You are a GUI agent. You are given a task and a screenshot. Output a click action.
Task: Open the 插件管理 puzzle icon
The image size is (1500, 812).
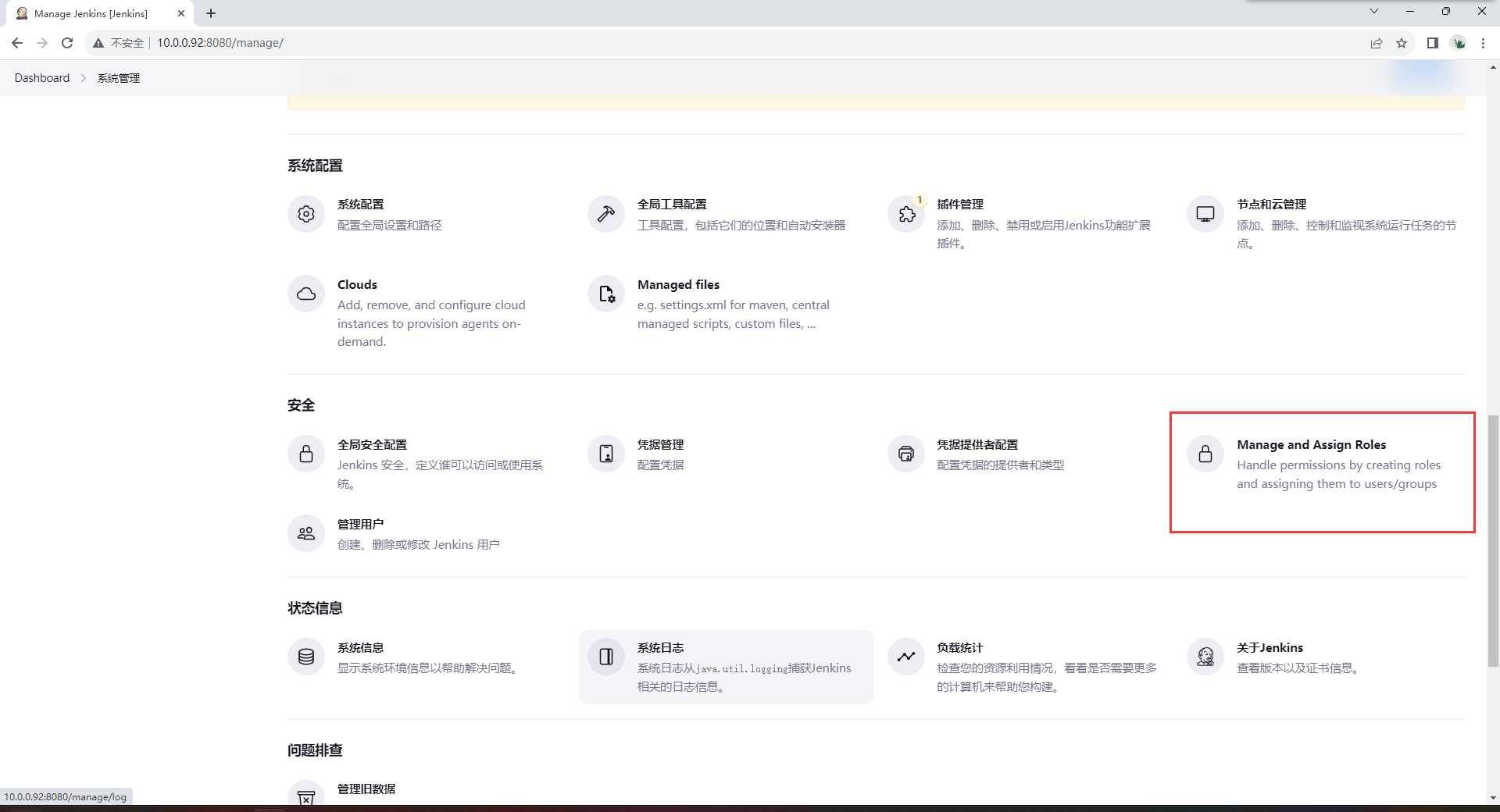click(906, 214)
